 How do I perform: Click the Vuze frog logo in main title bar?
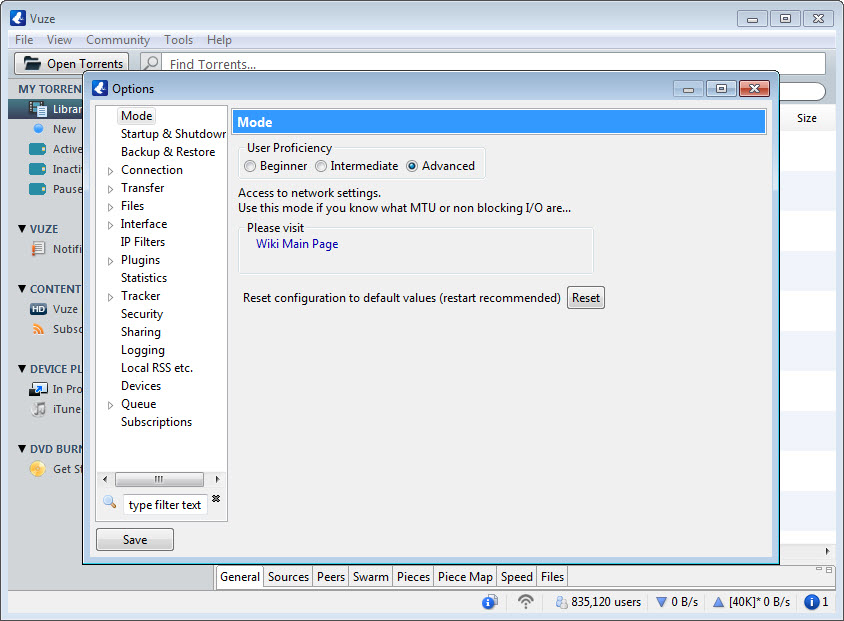18,18
